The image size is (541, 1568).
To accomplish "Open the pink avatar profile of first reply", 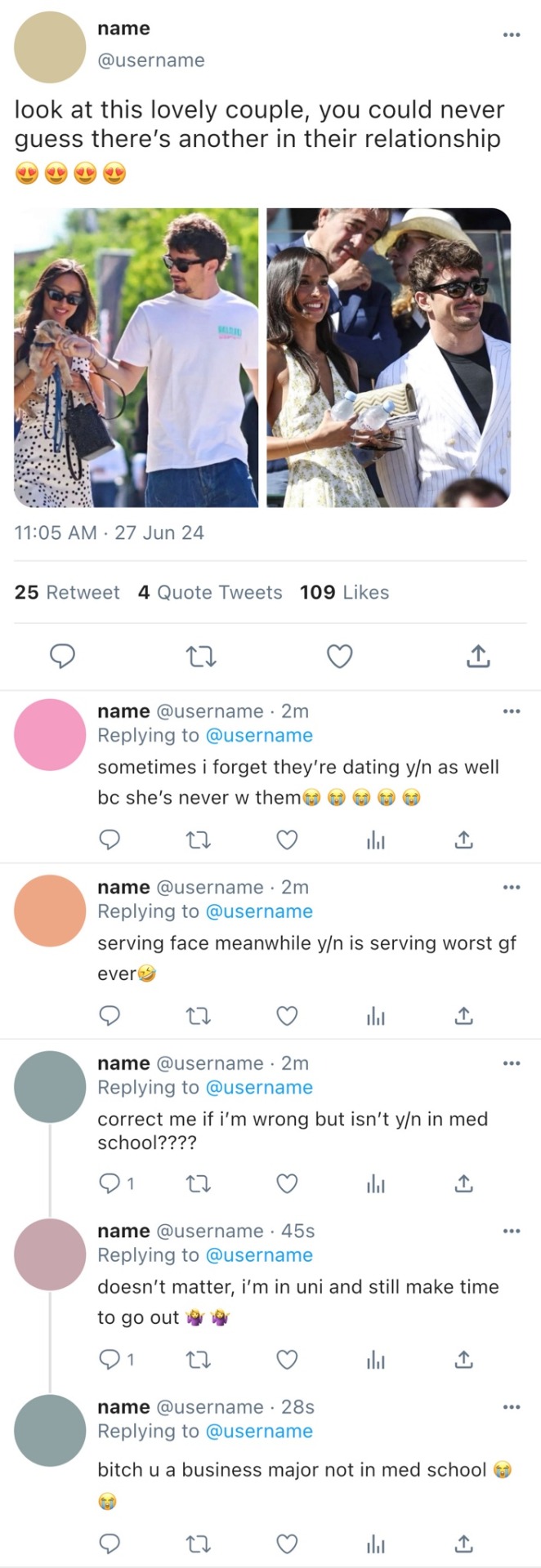I will coord(50,734).
